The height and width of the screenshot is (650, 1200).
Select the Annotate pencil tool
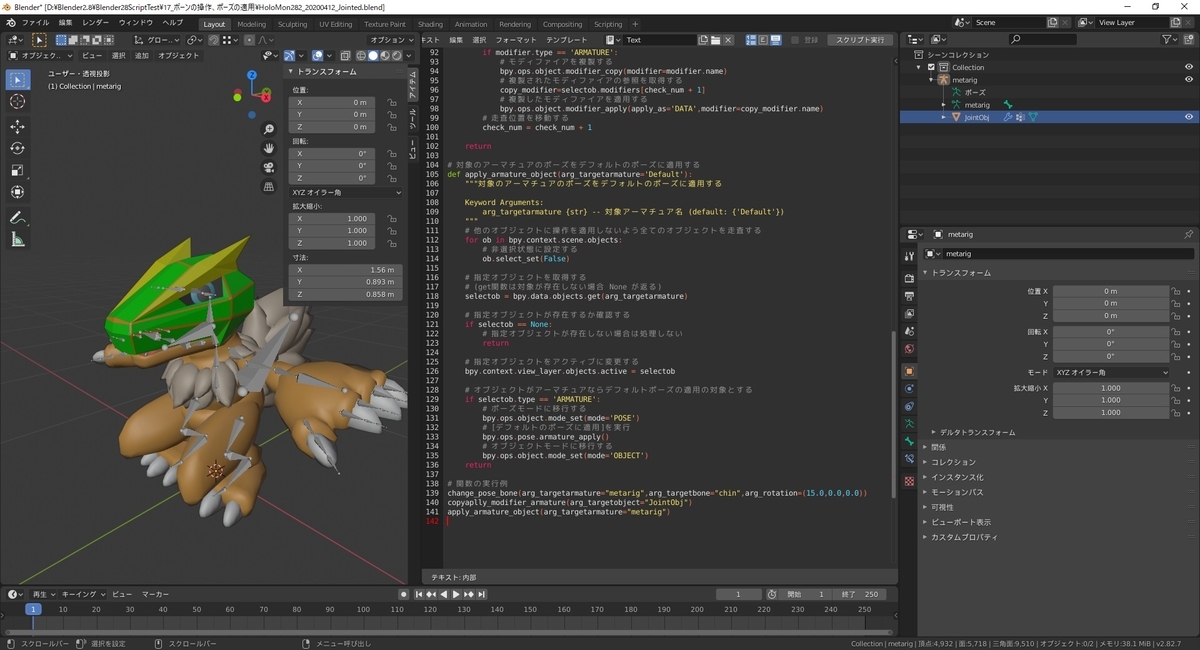(17, 217)
